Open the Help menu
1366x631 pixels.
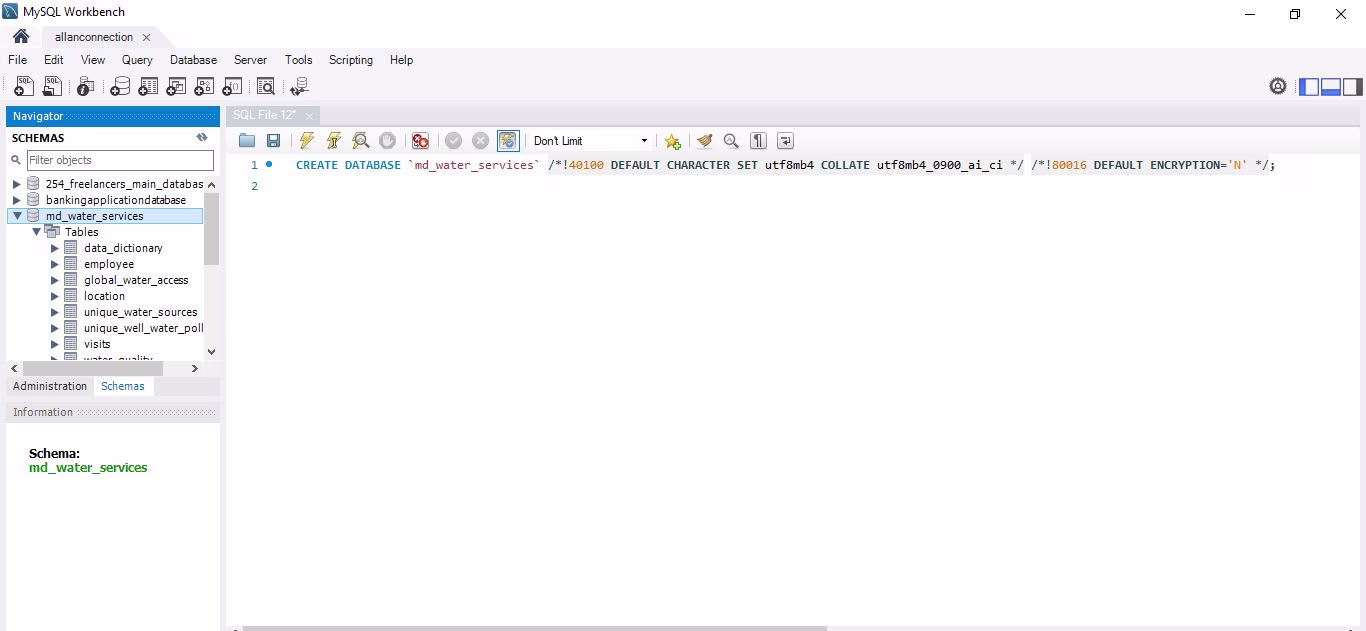pos(401,60)
